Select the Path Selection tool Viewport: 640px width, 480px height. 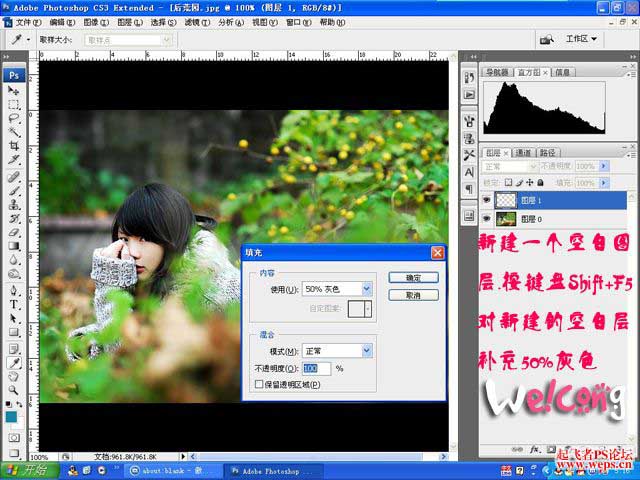click(x=13, y=318)
